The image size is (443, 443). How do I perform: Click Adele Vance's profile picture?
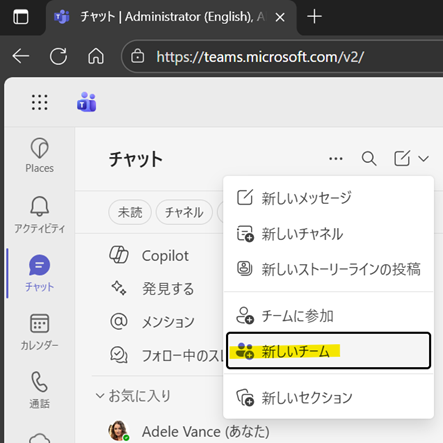(x=118, y=431)
